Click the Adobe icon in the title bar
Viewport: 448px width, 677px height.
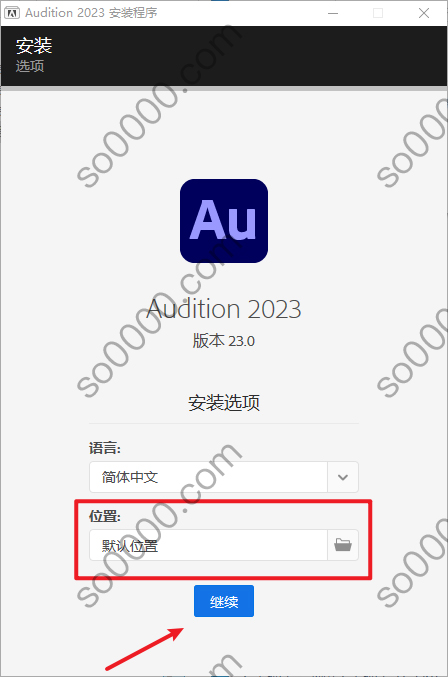[x=11, y=13]
